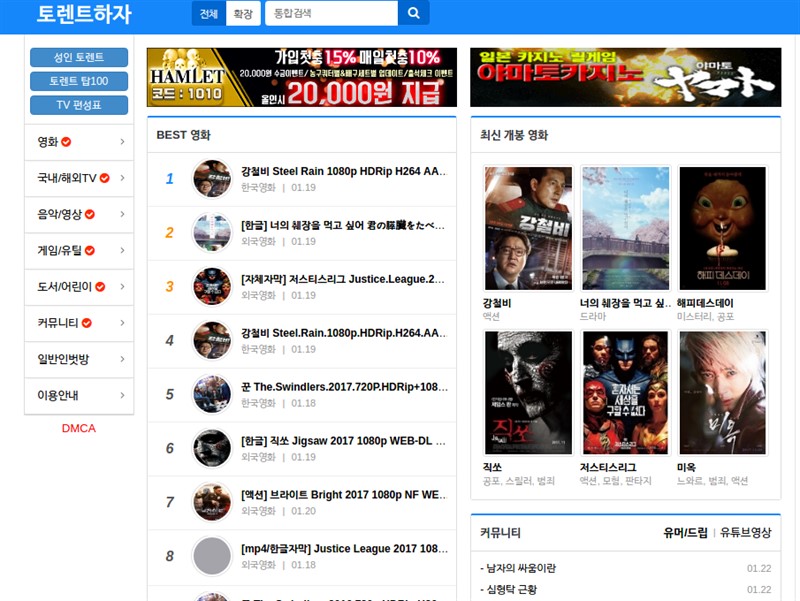Open the 미옥 movie poster
Screen dimensions: 800x601
[722, 393]
